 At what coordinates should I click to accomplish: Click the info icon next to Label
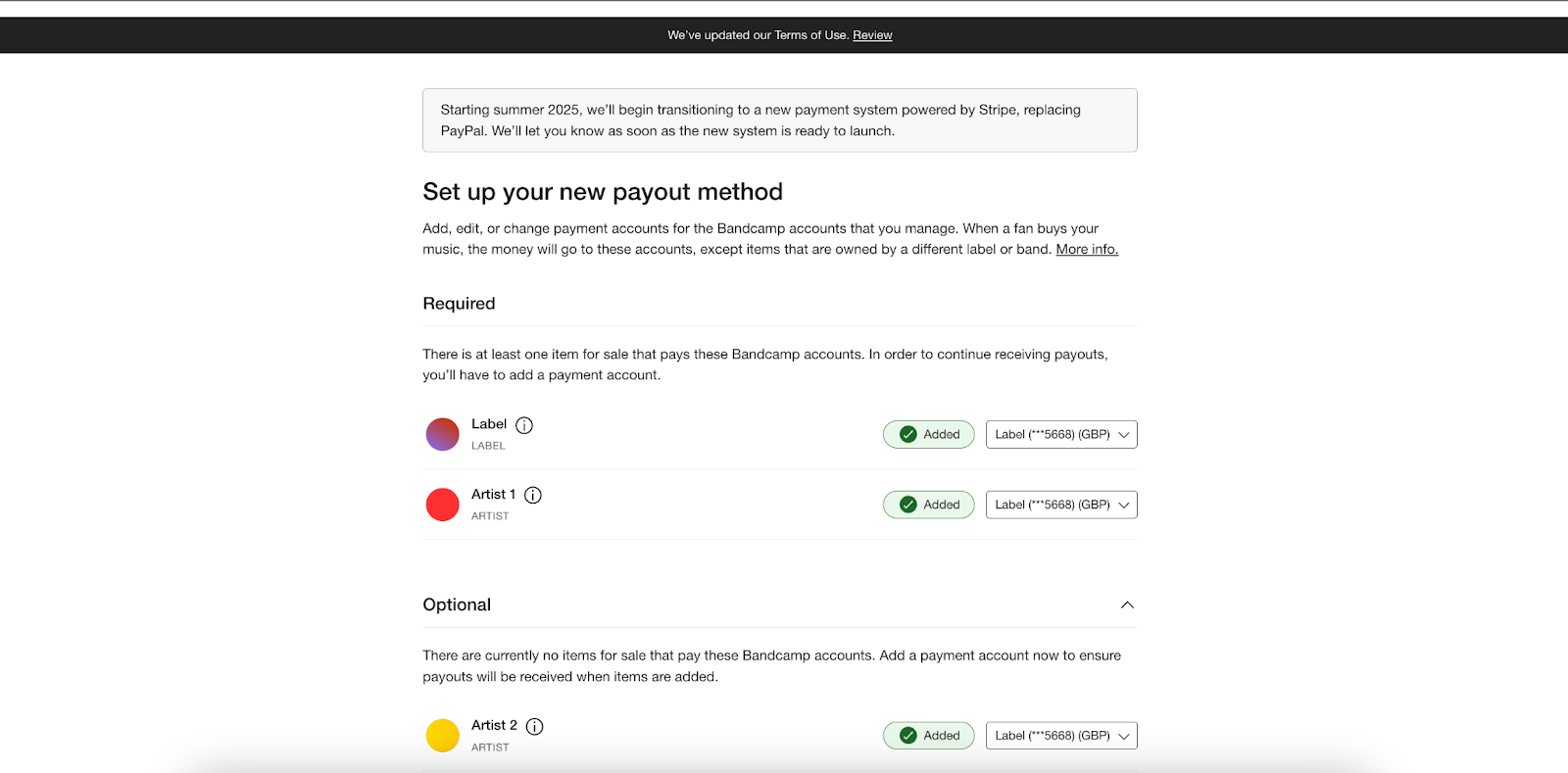(524, 425)
